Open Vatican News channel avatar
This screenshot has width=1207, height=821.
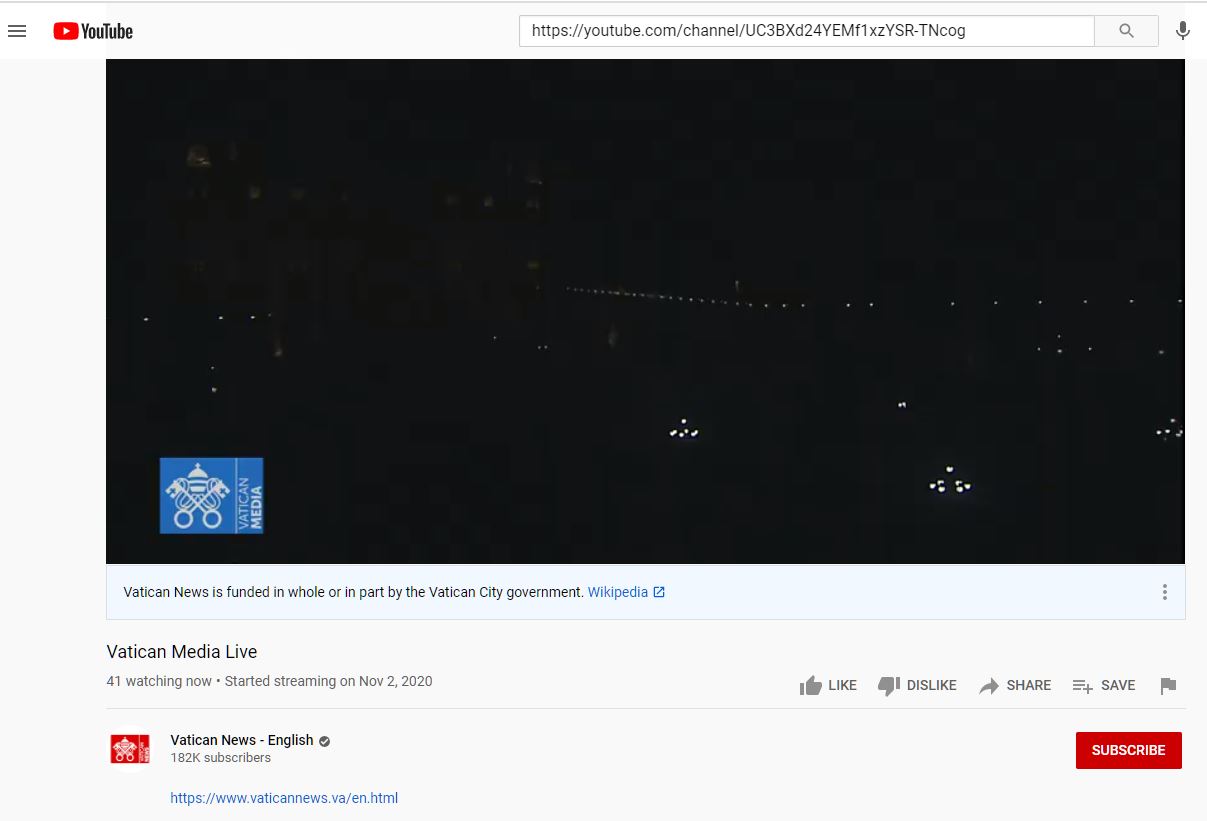click(x=130, y=749)
